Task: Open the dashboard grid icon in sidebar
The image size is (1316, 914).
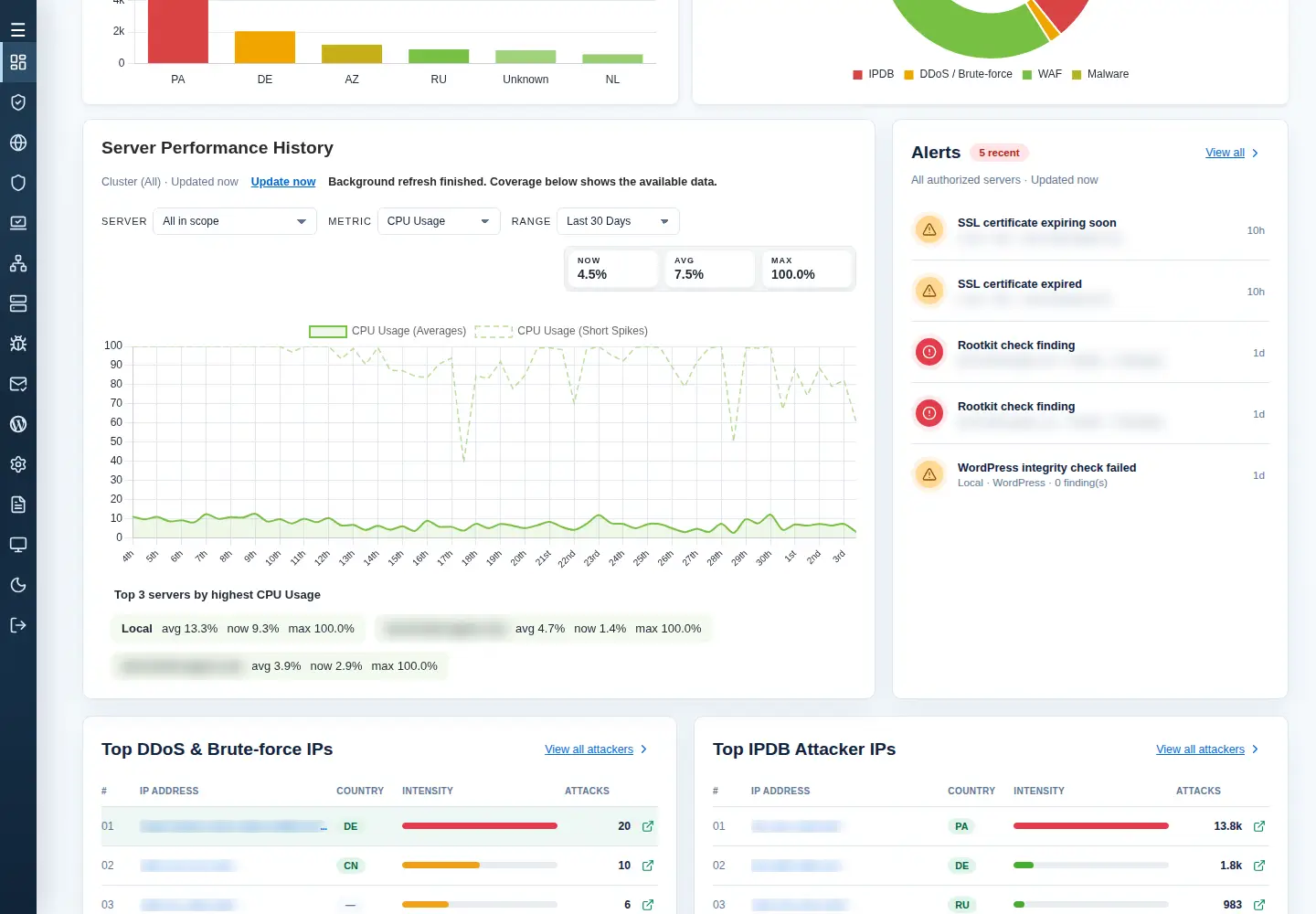Action: click(x=18, y=62)
